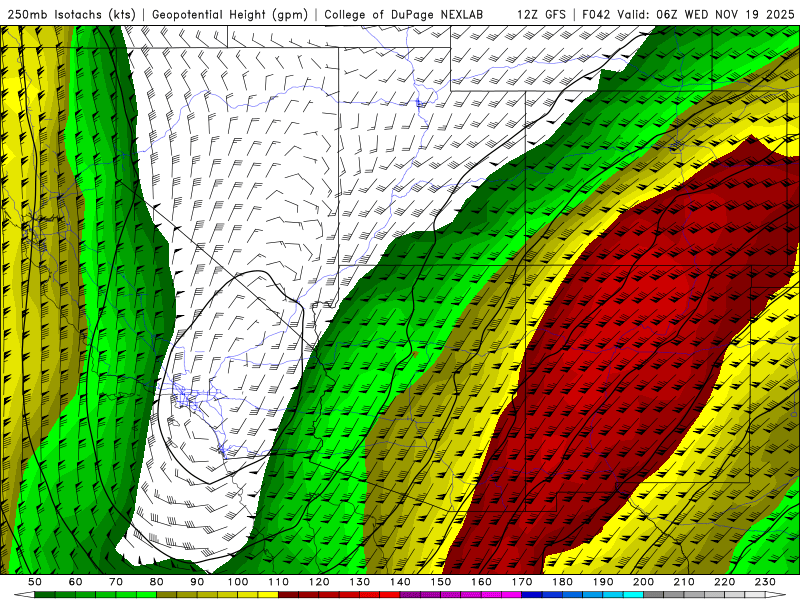Screen dimensions: 800x600
Task: Click the 130 knot legend label
Action: 360,582
